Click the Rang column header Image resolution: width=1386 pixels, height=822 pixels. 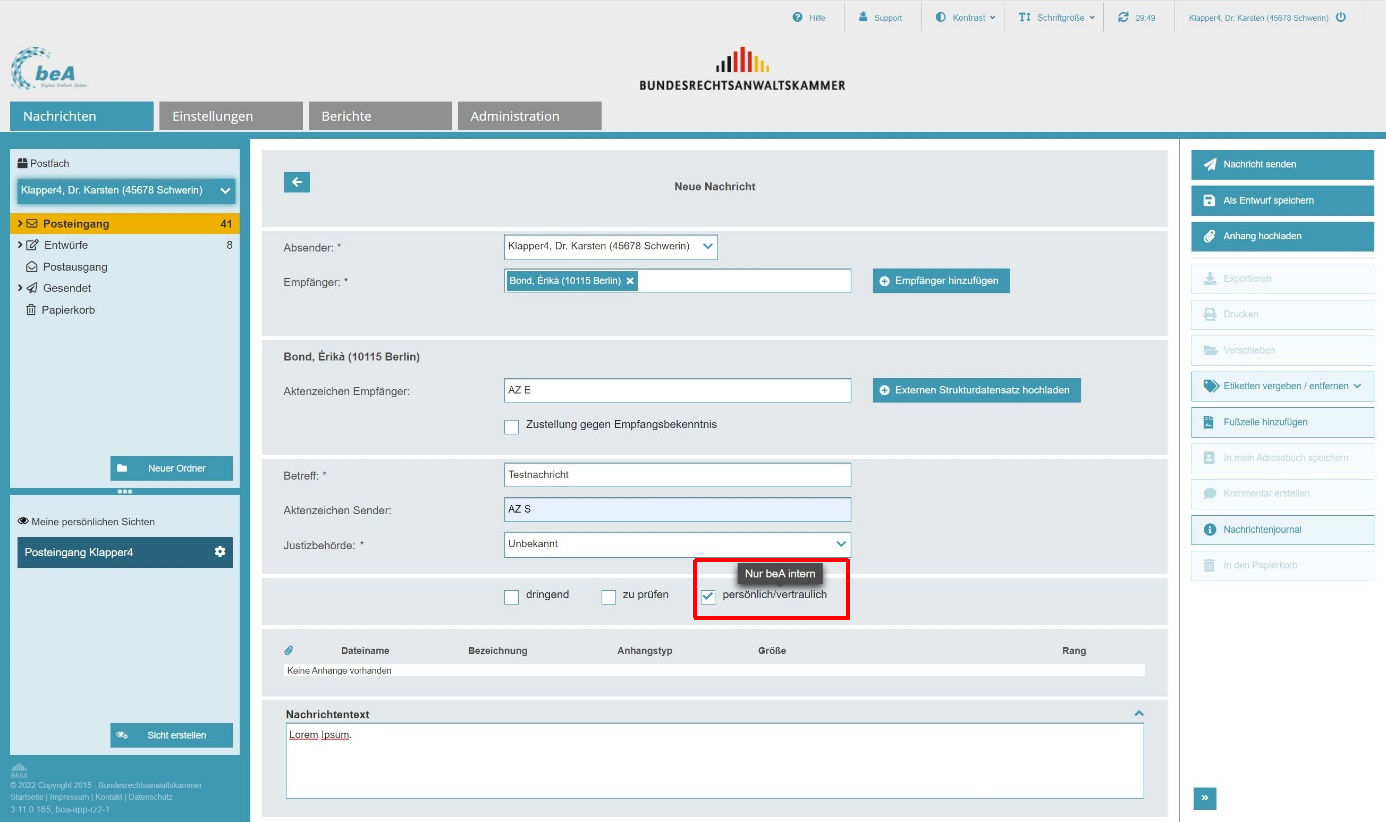tap(1074, 651)
